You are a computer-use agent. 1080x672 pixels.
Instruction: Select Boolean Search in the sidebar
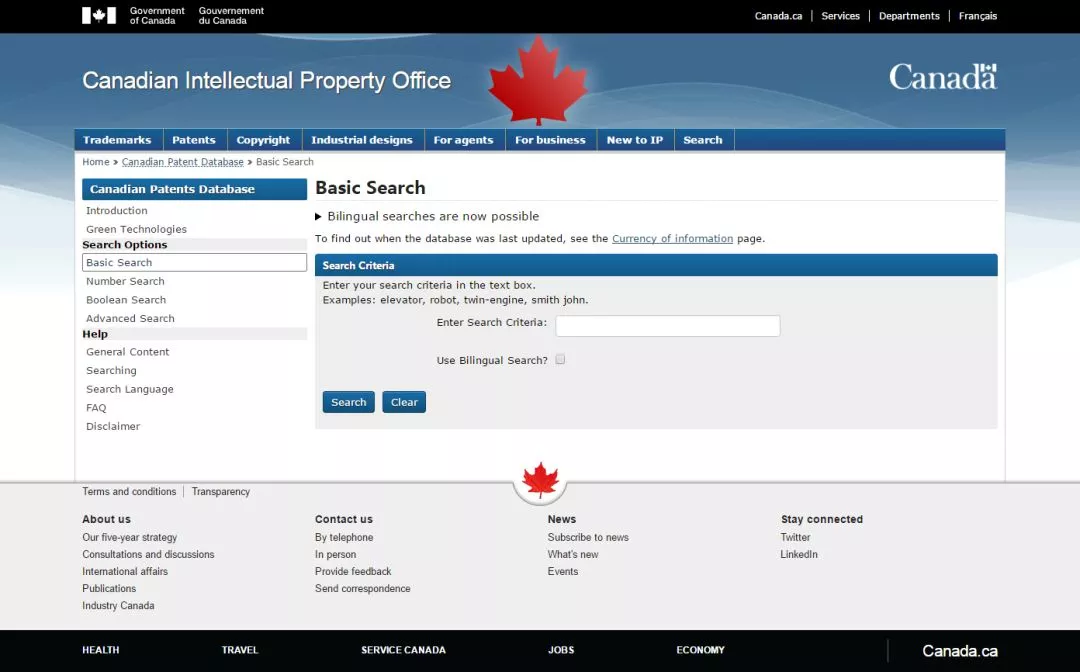pyautogui.click(x=126, y=300)
